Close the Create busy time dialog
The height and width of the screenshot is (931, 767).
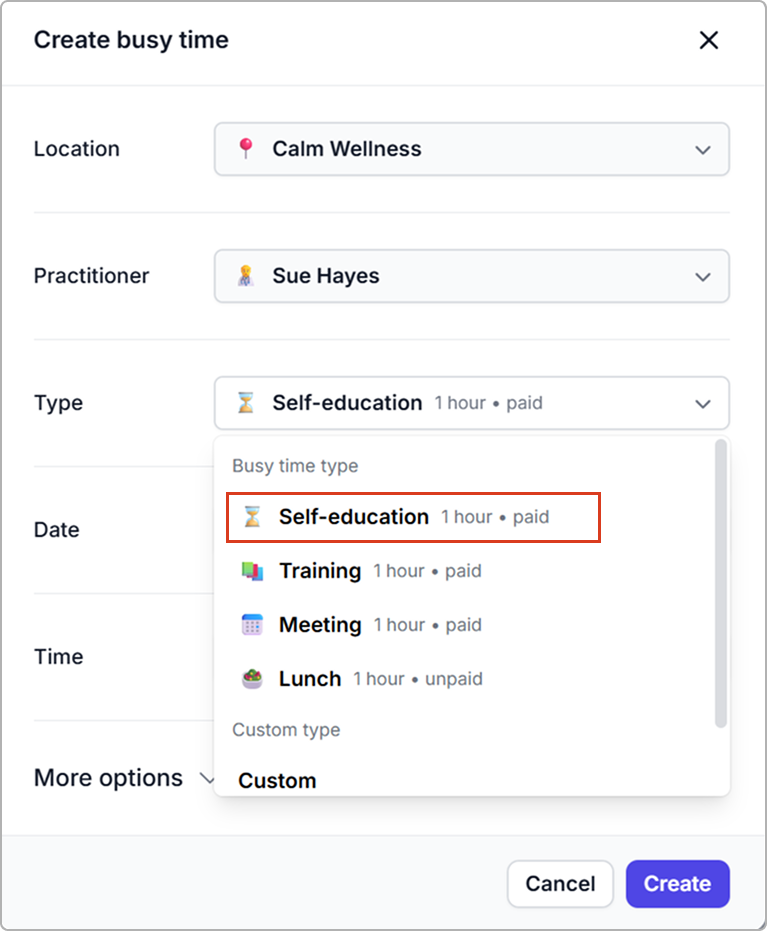tap(708, 40)
